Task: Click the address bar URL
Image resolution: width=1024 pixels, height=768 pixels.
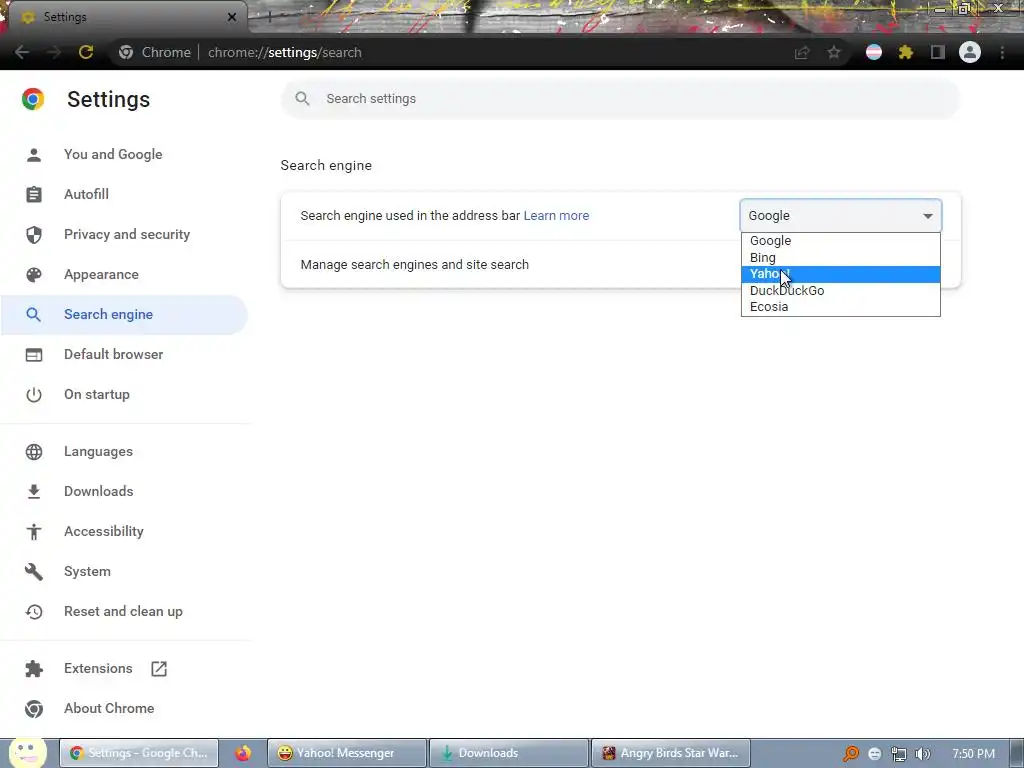Action: 285,52
